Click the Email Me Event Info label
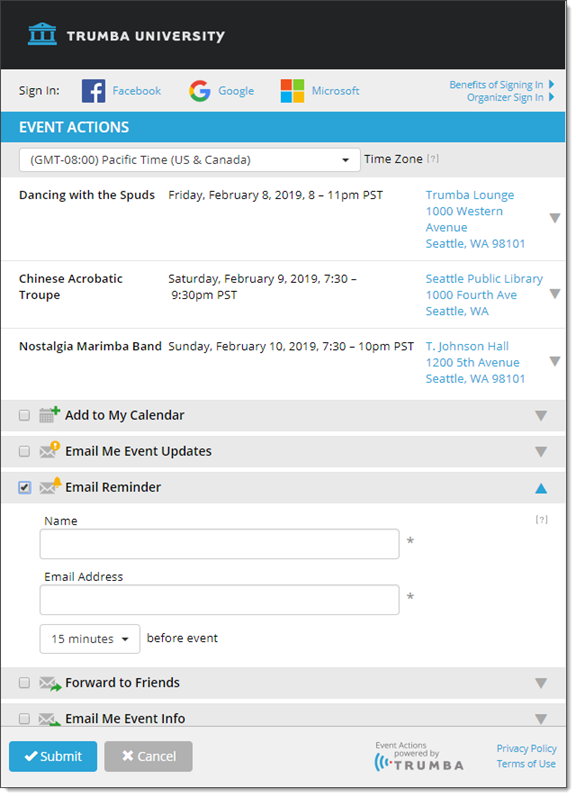This screenshot has height=797, width=576. coord(125,719)
